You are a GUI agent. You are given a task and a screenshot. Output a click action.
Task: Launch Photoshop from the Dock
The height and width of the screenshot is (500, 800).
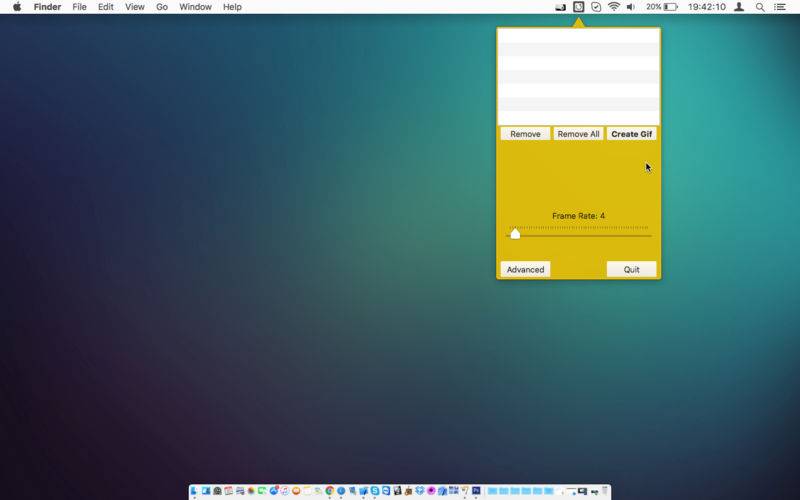(x=476, y=491)
